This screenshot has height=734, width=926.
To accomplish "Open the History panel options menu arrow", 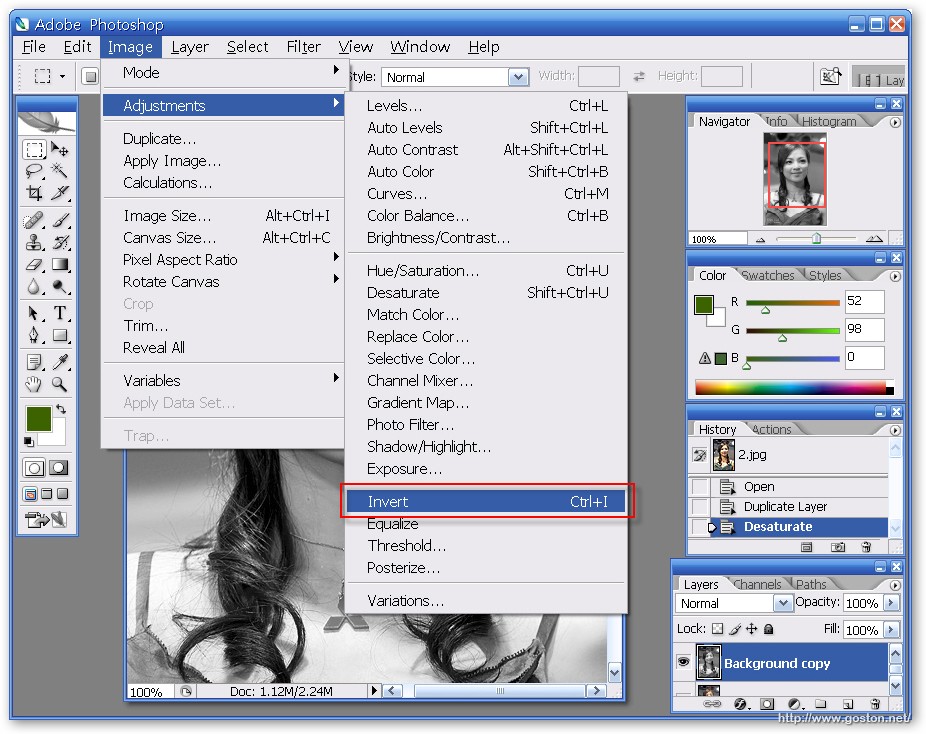I will [x=895, y=430].
